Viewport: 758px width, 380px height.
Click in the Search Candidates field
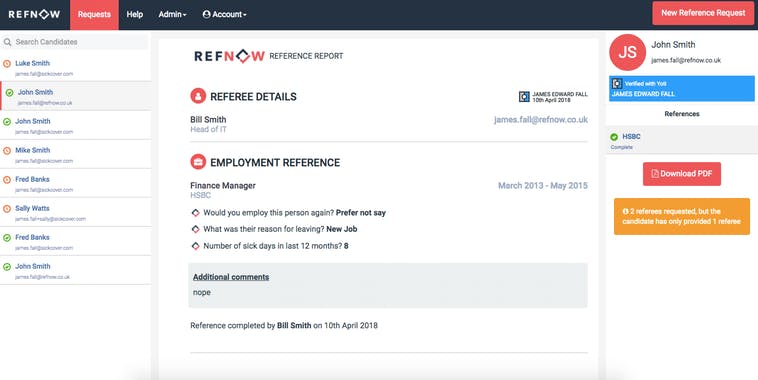coord(75,42)
